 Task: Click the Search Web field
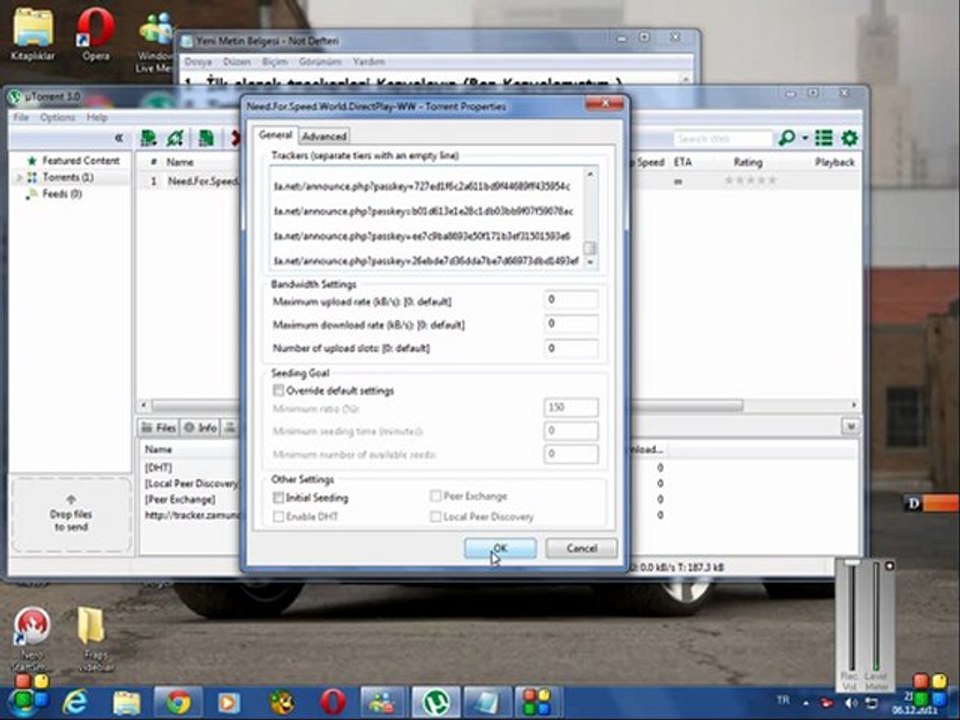722,138
